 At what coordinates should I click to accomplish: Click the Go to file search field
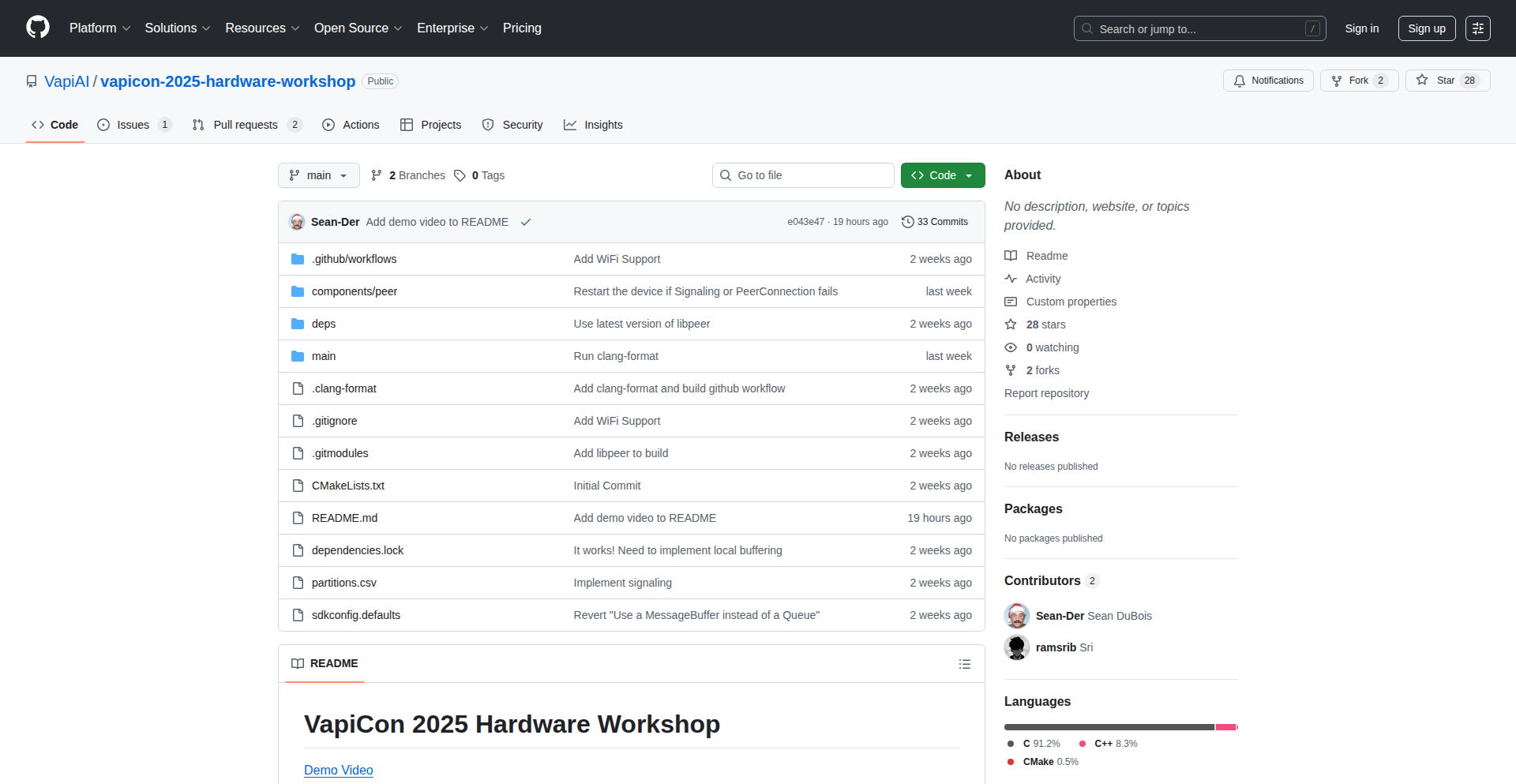pos(803,175)
